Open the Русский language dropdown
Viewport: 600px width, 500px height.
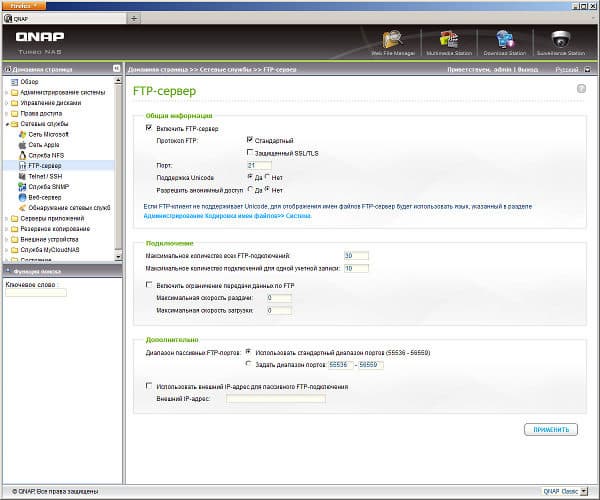pyautogui.click(x=587, y=70)
